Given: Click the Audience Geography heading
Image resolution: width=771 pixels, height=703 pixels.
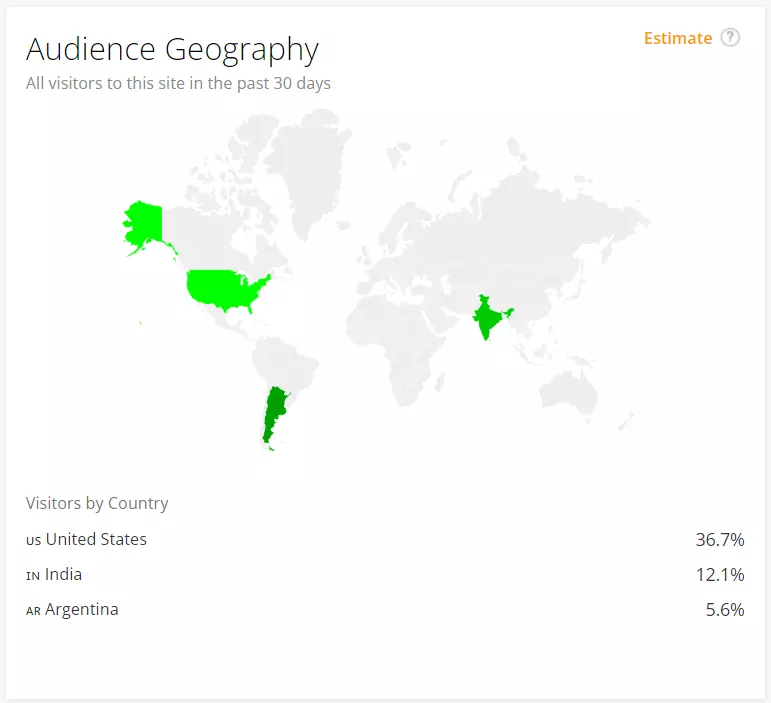Looking at the screenshot, I should coord(172,49).
